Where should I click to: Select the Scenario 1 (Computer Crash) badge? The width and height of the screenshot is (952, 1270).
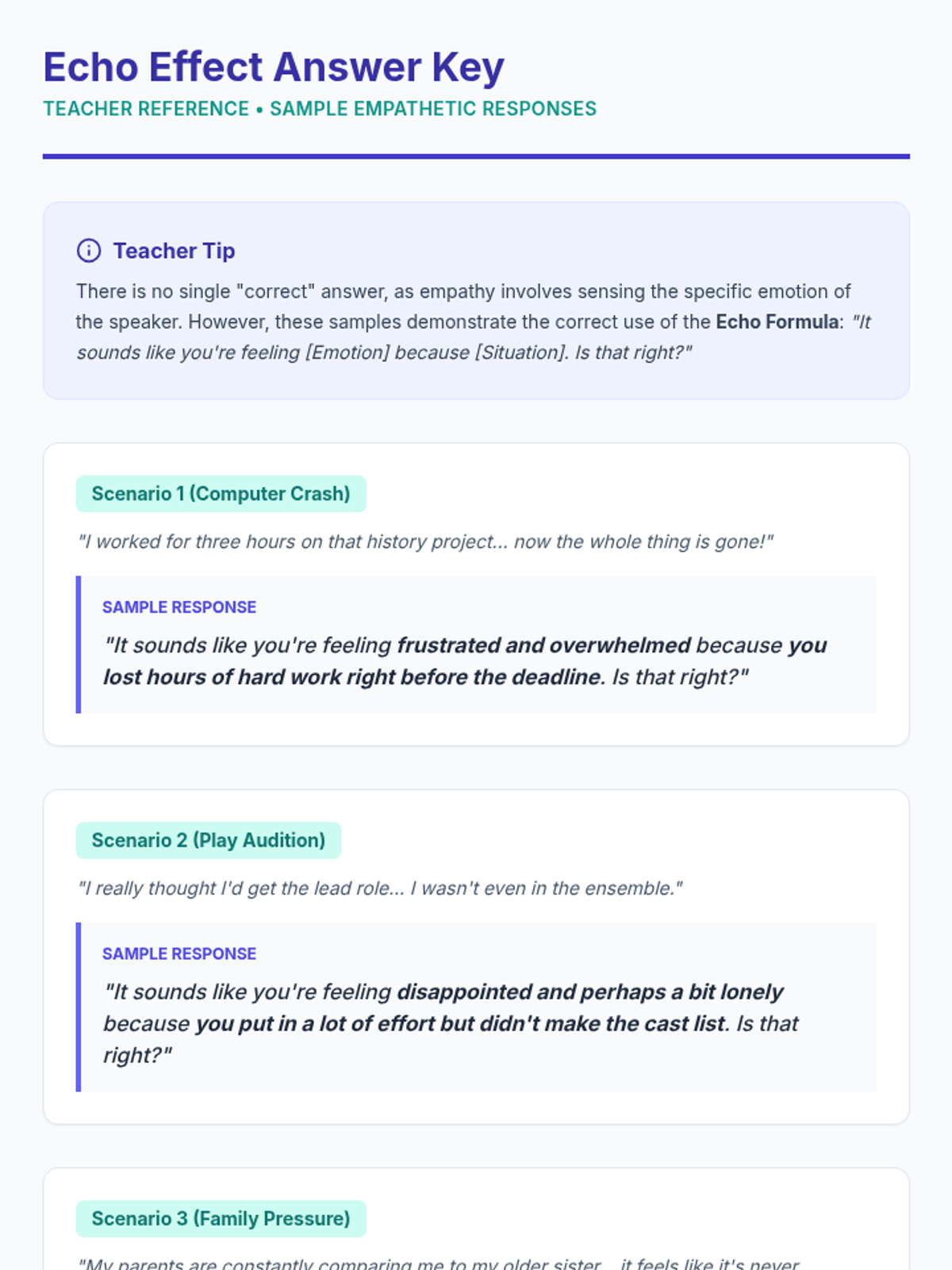tap(221, 494)
